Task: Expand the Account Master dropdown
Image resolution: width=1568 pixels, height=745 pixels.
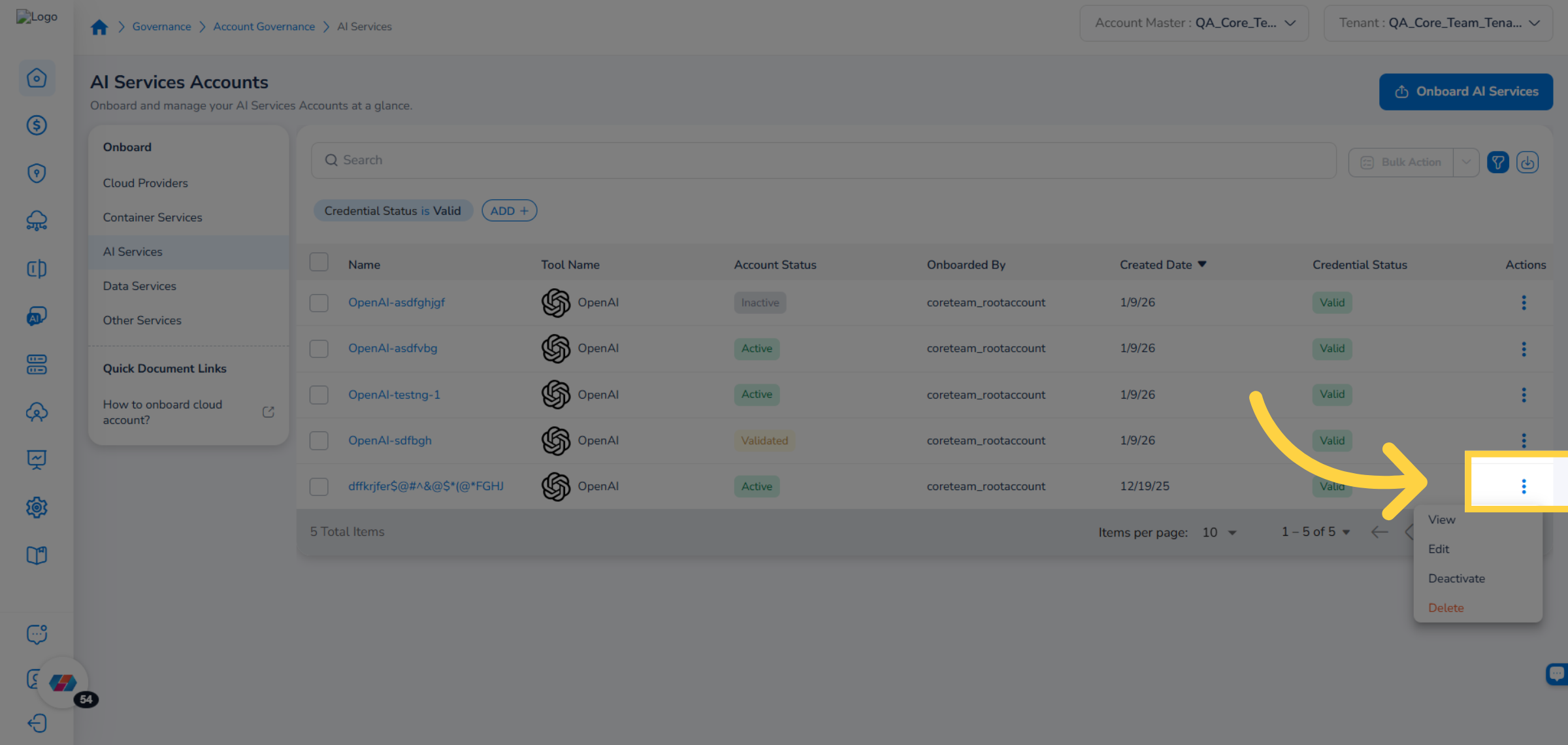Action: pyautogui.click(x=1194, y=23)
